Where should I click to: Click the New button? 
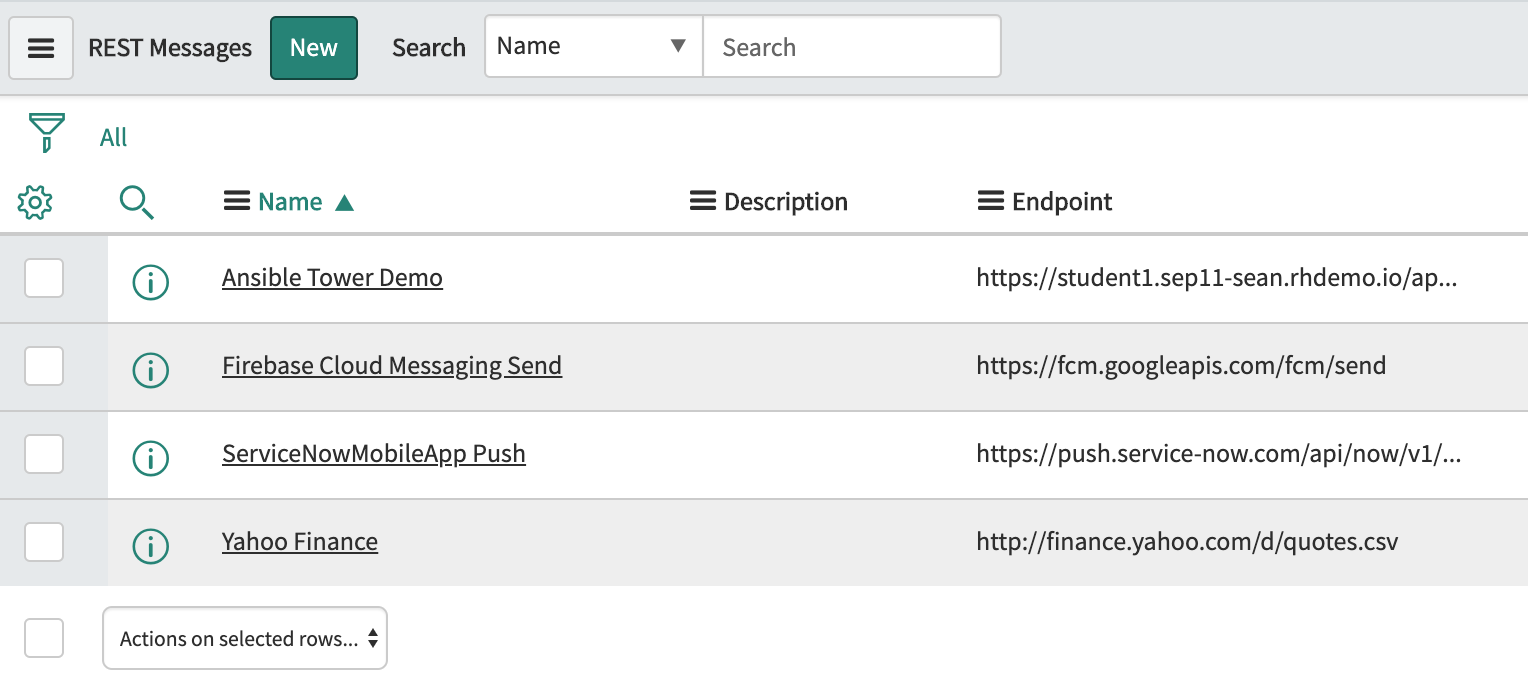(314, 48)
